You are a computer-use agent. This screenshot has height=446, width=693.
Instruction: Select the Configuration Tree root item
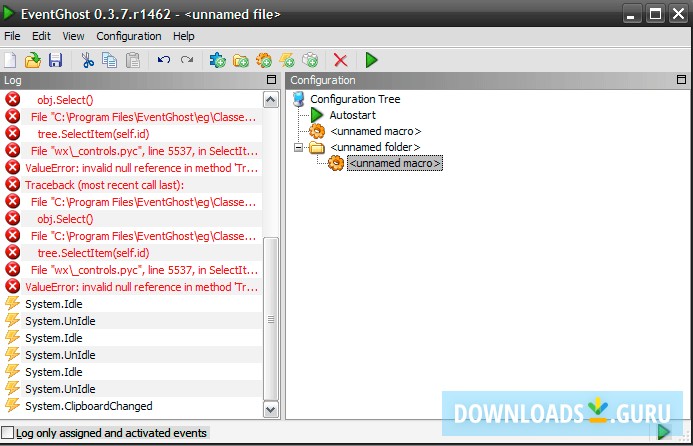(355, 99)
